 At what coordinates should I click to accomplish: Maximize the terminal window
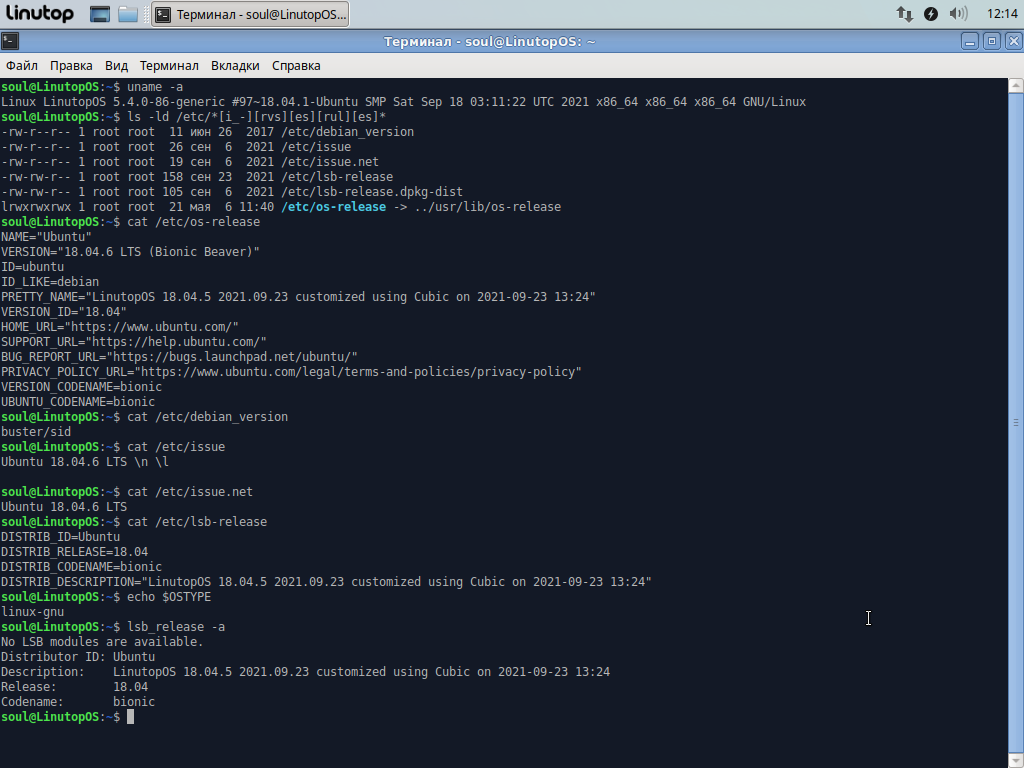click(992, 42)
